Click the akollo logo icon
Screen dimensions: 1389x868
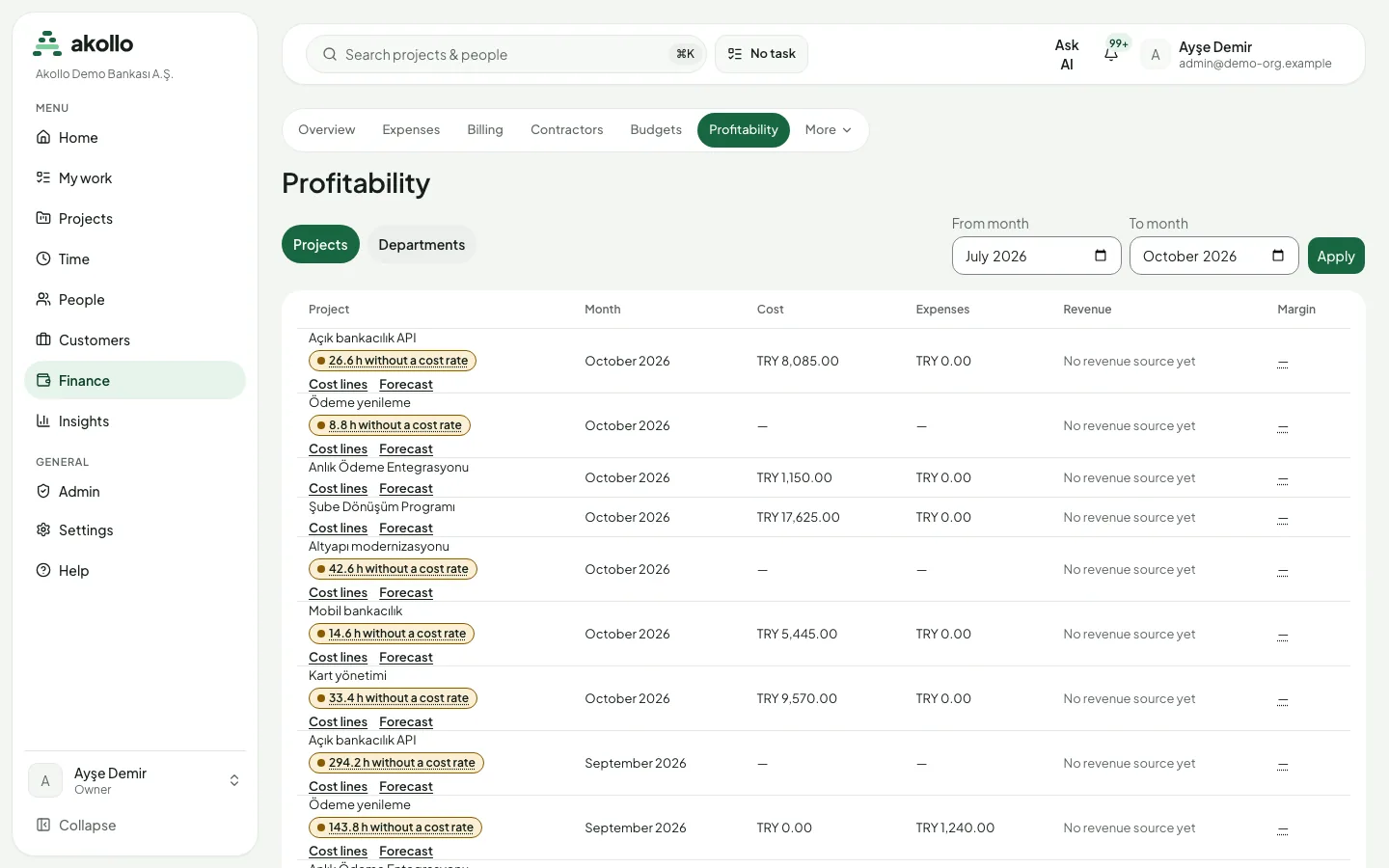pos(47,43)
